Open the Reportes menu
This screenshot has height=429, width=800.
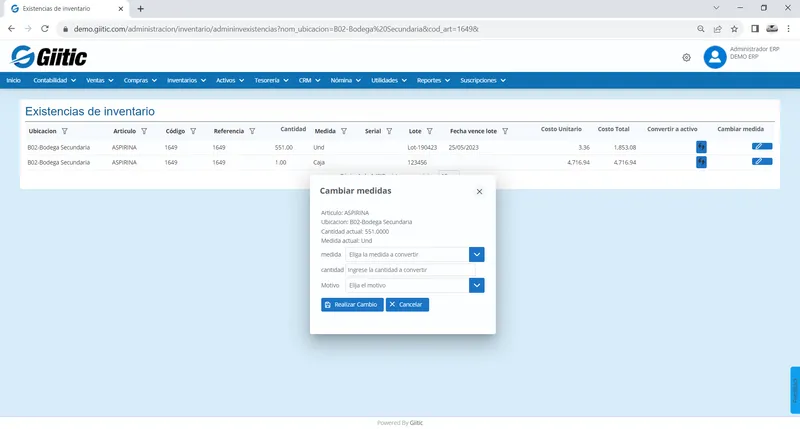pos(433,81)
